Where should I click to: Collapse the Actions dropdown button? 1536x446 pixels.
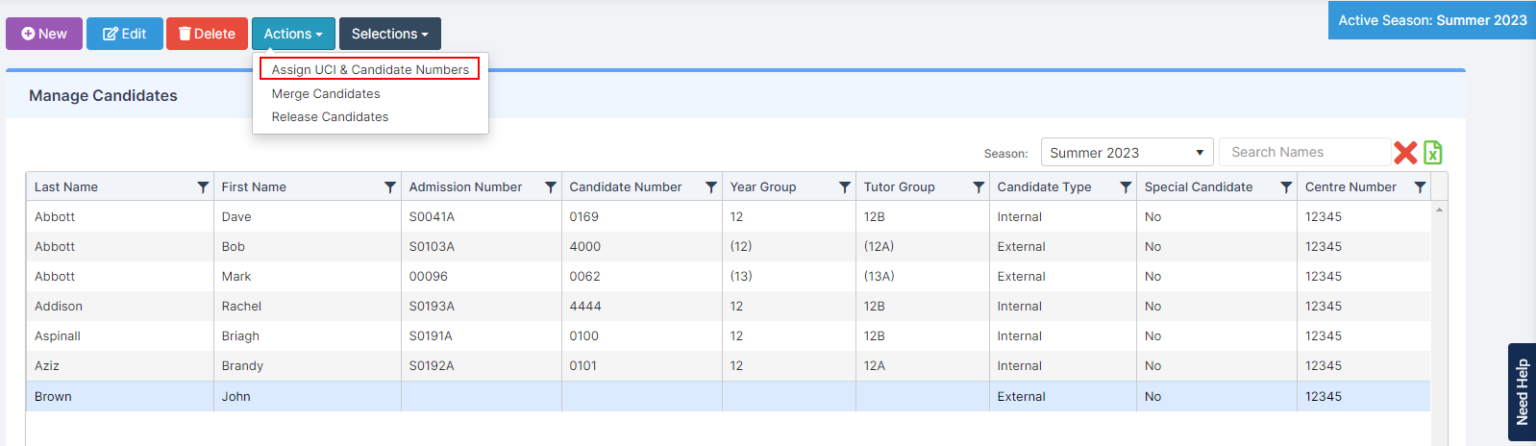click(x=293, y=34)
